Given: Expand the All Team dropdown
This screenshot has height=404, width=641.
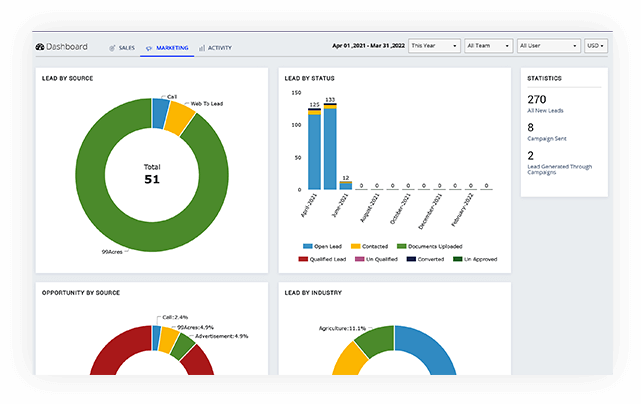Looking at the screenshot, I should click(x=488, y=46).
